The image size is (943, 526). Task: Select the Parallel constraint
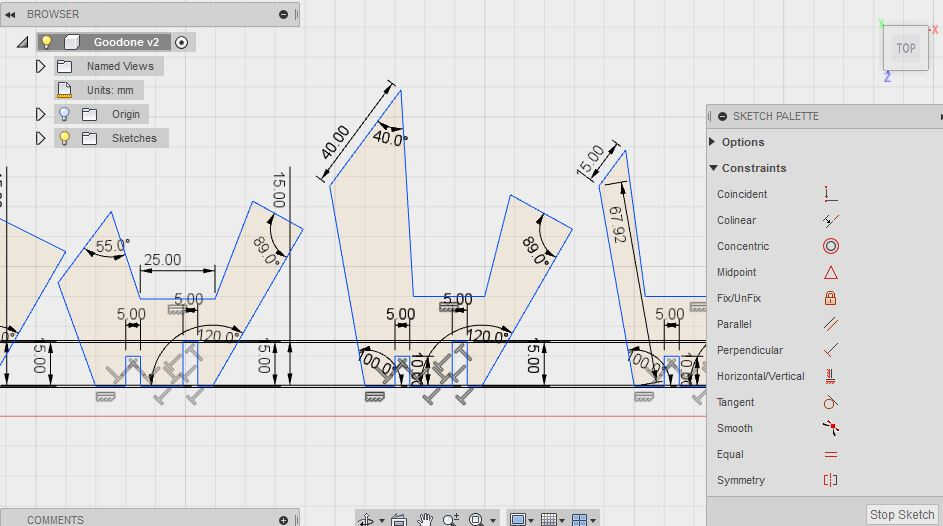click(x=831, y=324)
